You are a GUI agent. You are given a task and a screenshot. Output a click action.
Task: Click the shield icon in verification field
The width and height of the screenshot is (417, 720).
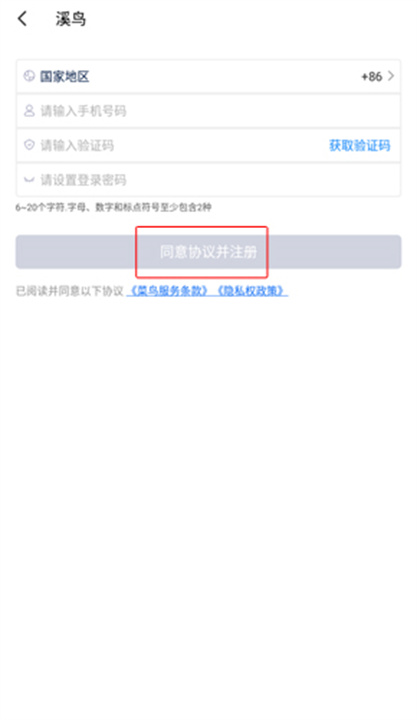click(x=29, y=145)
